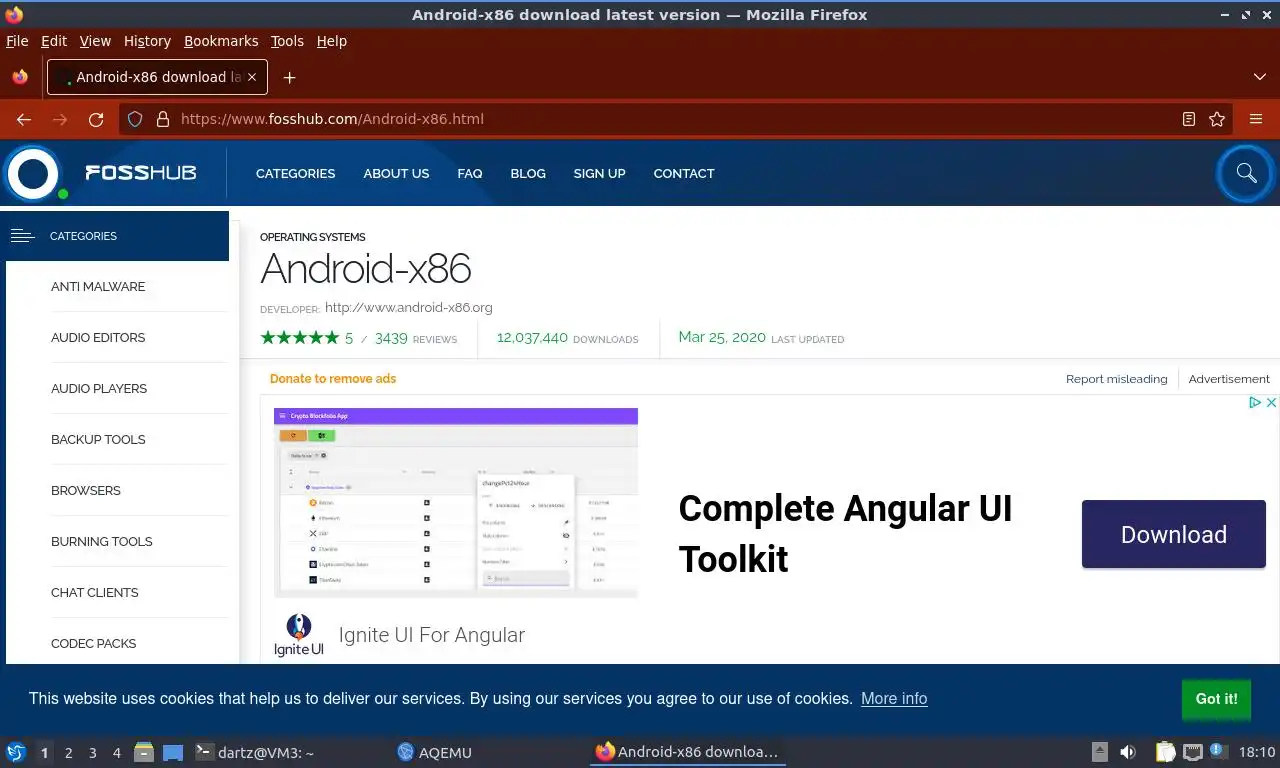Image resolution: width=1280 pixels, height=768 pixels.
Task: Select AUDIO PLAYERS category
Action: pos(99,388)
